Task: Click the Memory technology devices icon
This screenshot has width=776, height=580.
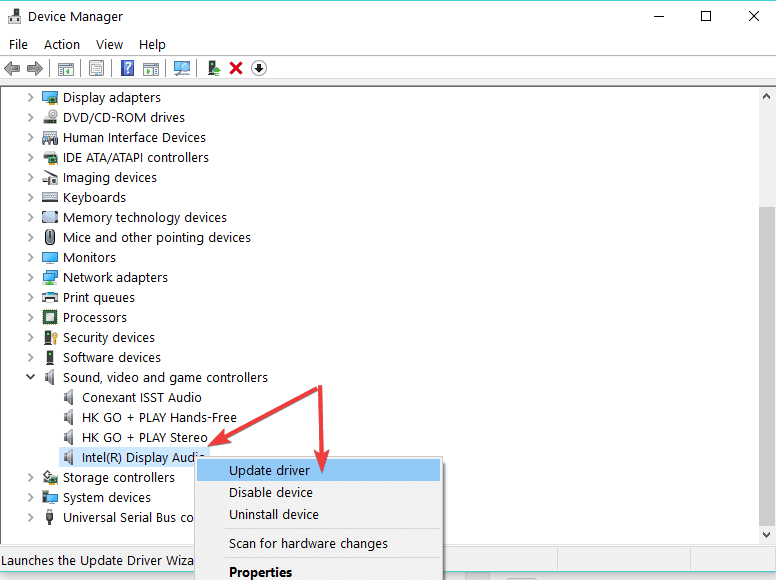Action: pyautogui.click(x=49, y=217)
